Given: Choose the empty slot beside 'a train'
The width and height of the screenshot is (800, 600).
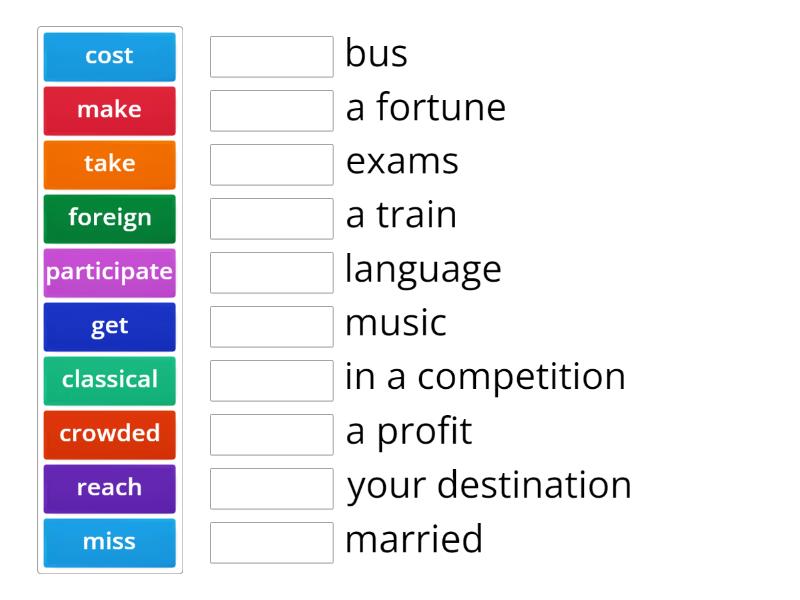Looking at the screenshot, I should click(272, 219).
